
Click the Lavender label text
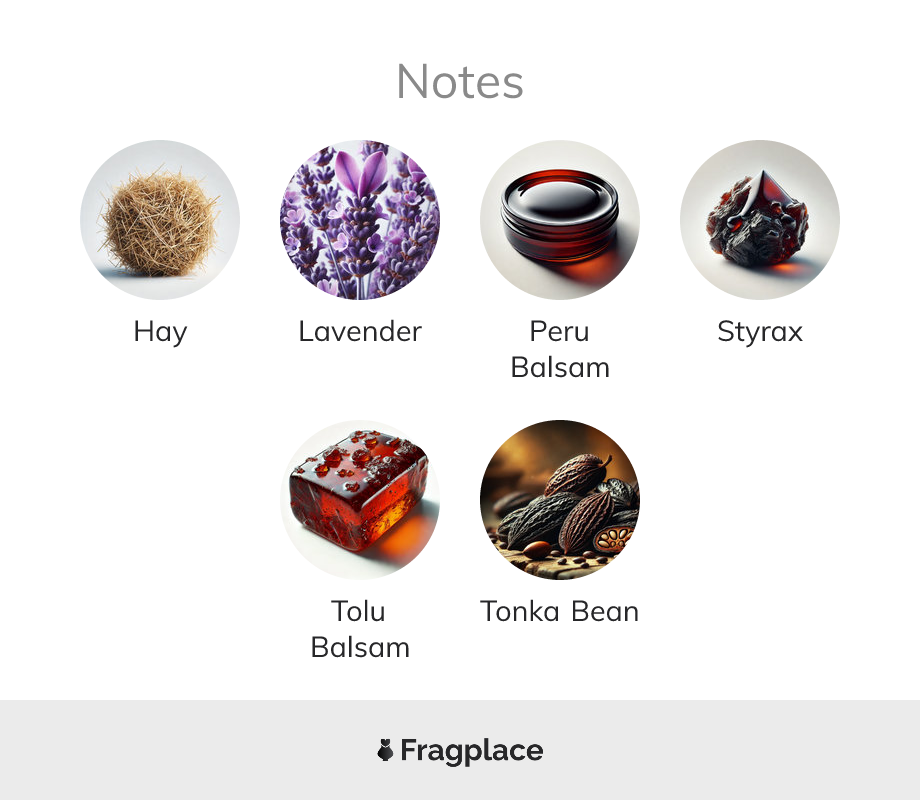click(x=360, y=331)
